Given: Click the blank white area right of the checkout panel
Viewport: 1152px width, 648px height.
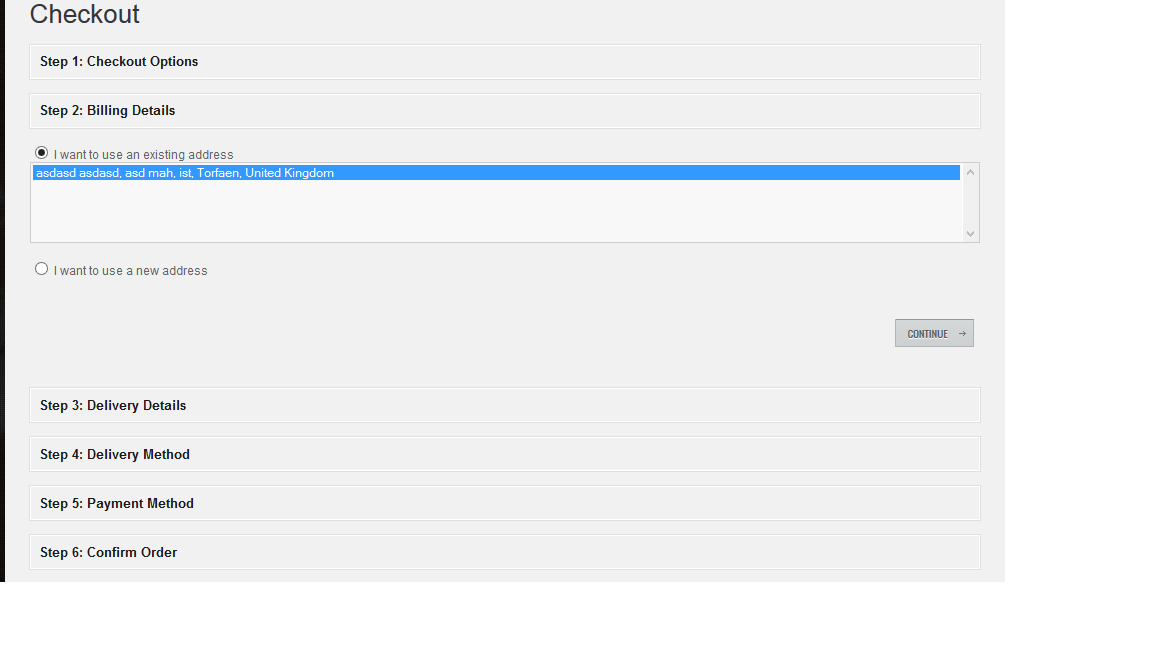Looking at the screenshot, I should coord(1078,300).
